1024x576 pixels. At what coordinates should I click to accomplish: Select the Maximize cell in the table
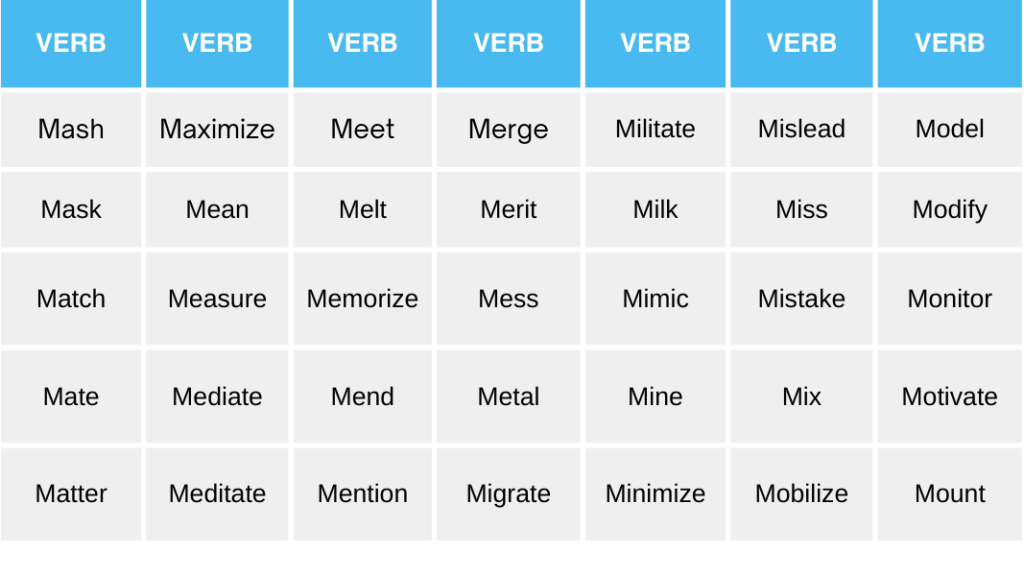217,129
